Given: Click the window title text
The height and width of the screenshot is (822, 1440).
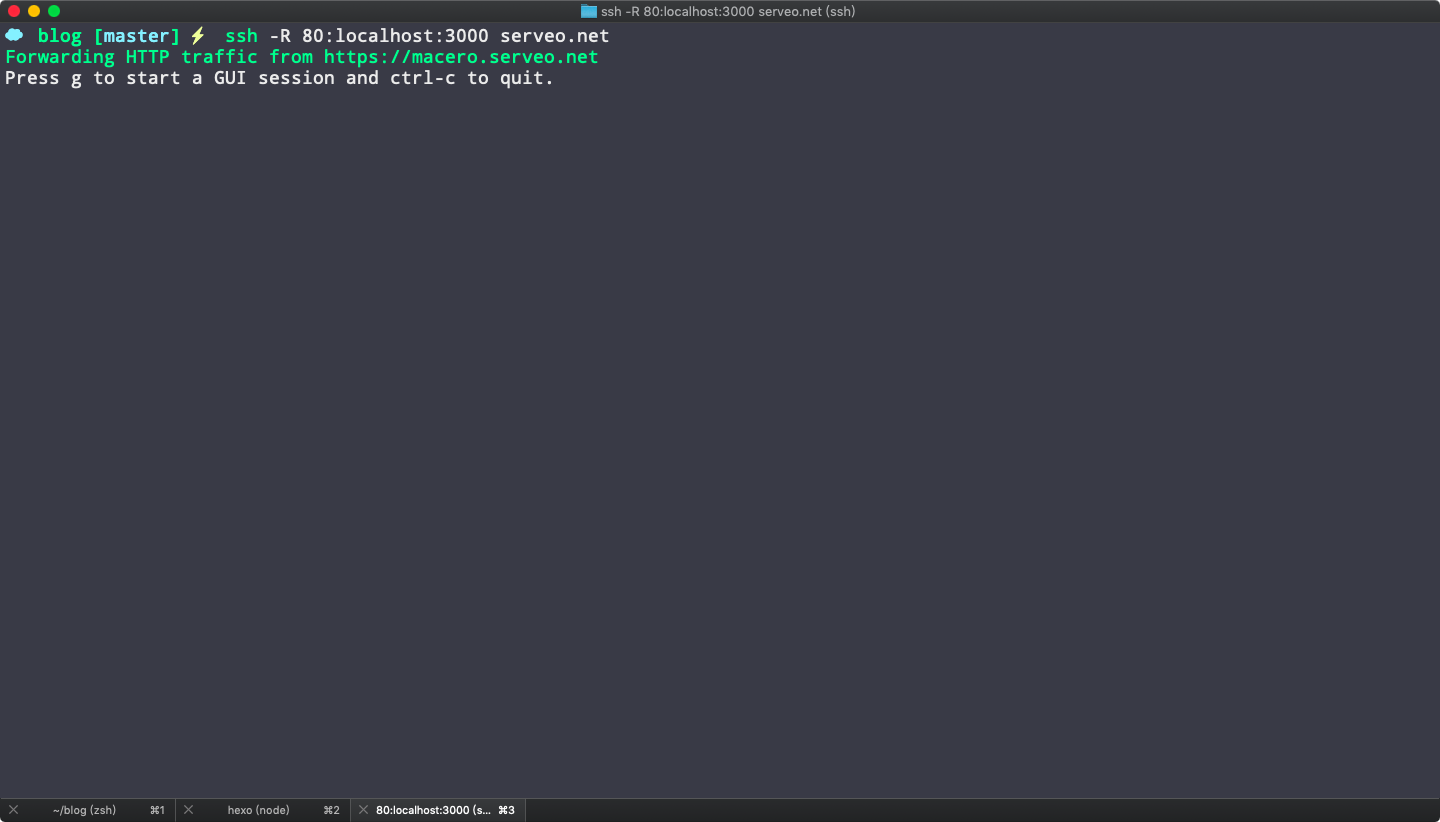Looking at the screenshot, I should click(x=727, y=11).
